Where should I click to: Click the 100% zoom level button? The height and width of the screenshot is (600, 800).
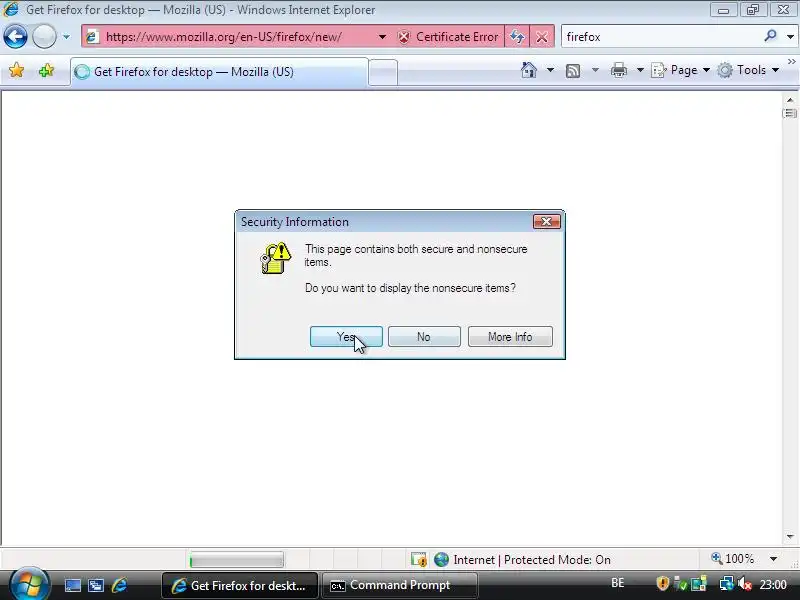tap(733, 559)
